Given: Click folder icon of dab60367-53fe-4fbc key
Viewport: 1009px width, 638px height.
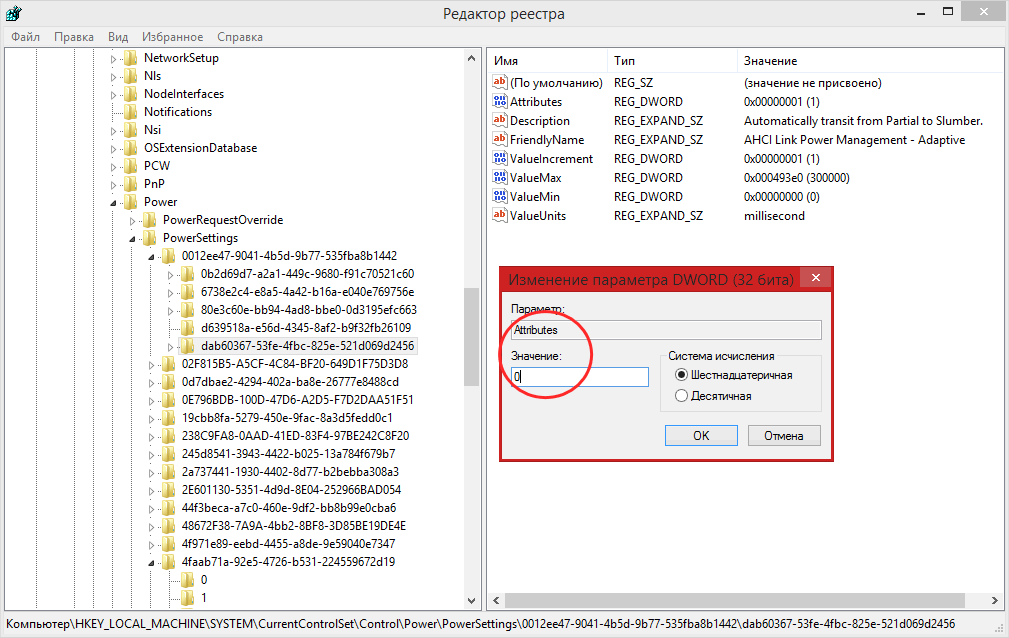Looking at the screenshot, I should [x=188, y=346].
